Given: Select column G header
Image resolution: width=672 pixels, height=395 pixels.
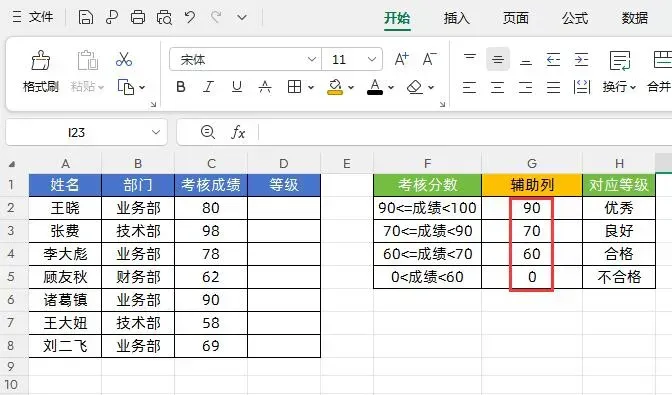Looking at the screenshot, I should pyautogui.click(x=532, y=163).
